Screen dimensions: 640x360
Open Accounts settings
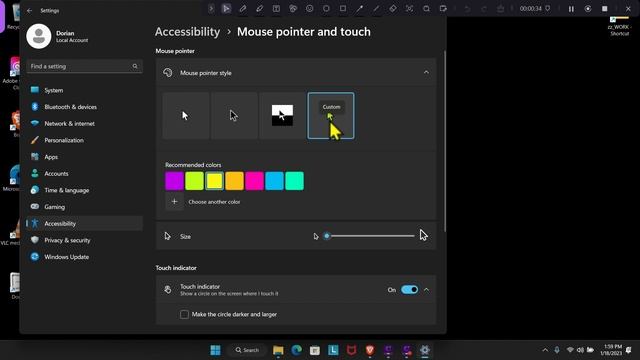(84, 173)
